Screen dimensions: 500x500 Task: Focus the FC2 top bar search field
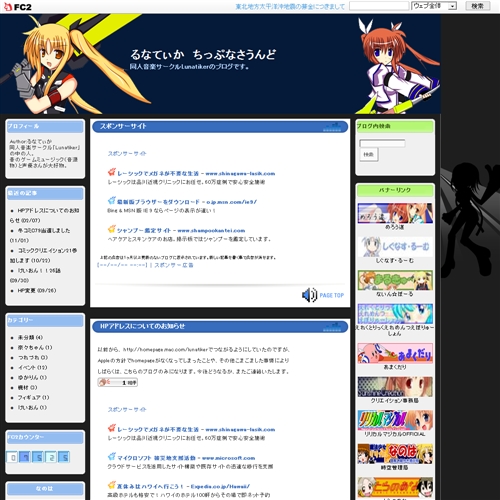coord(379,6)
